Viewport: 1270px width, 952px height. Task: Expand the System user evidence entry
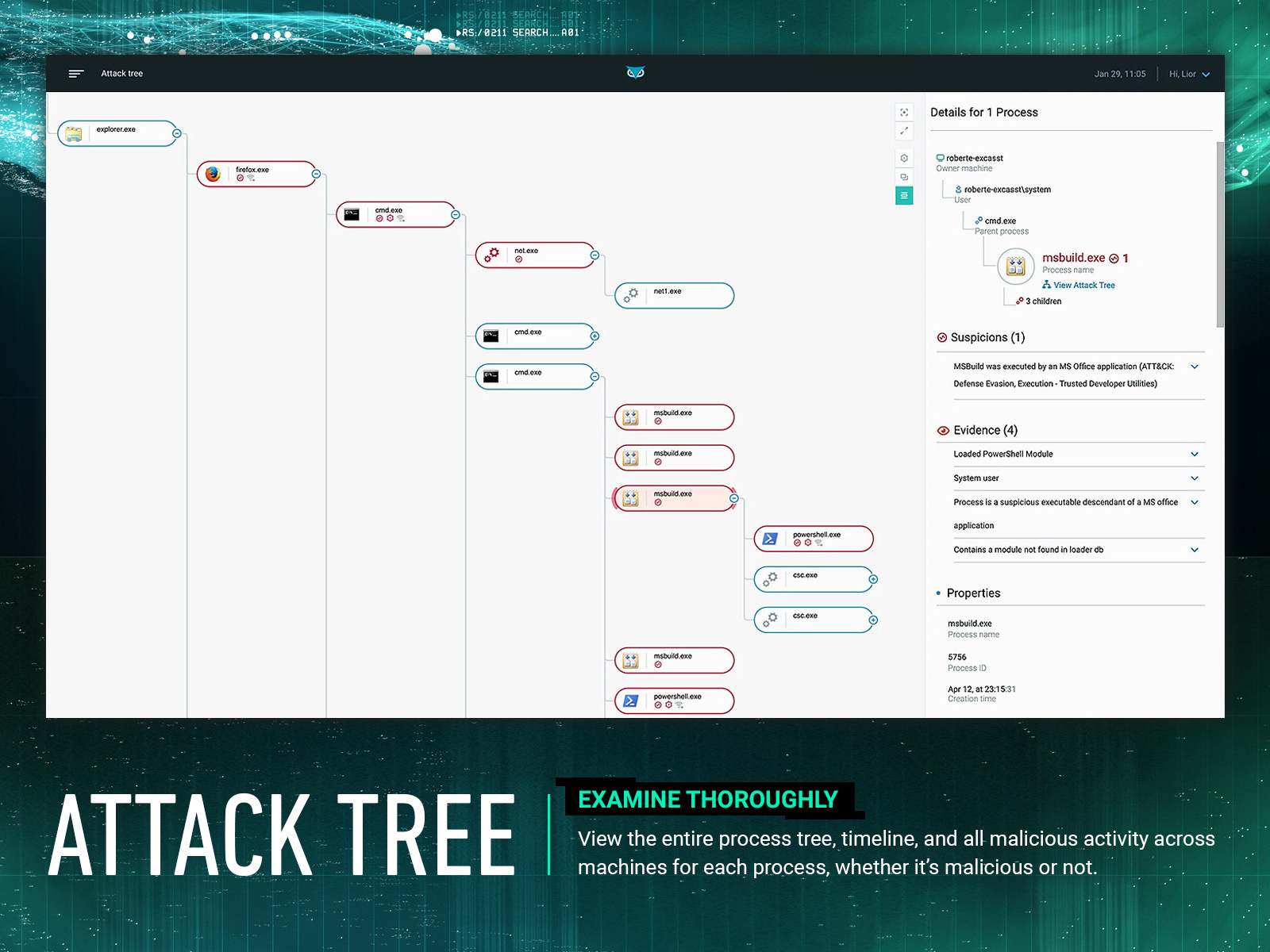pyautogui.click(x=1195, y=478)
